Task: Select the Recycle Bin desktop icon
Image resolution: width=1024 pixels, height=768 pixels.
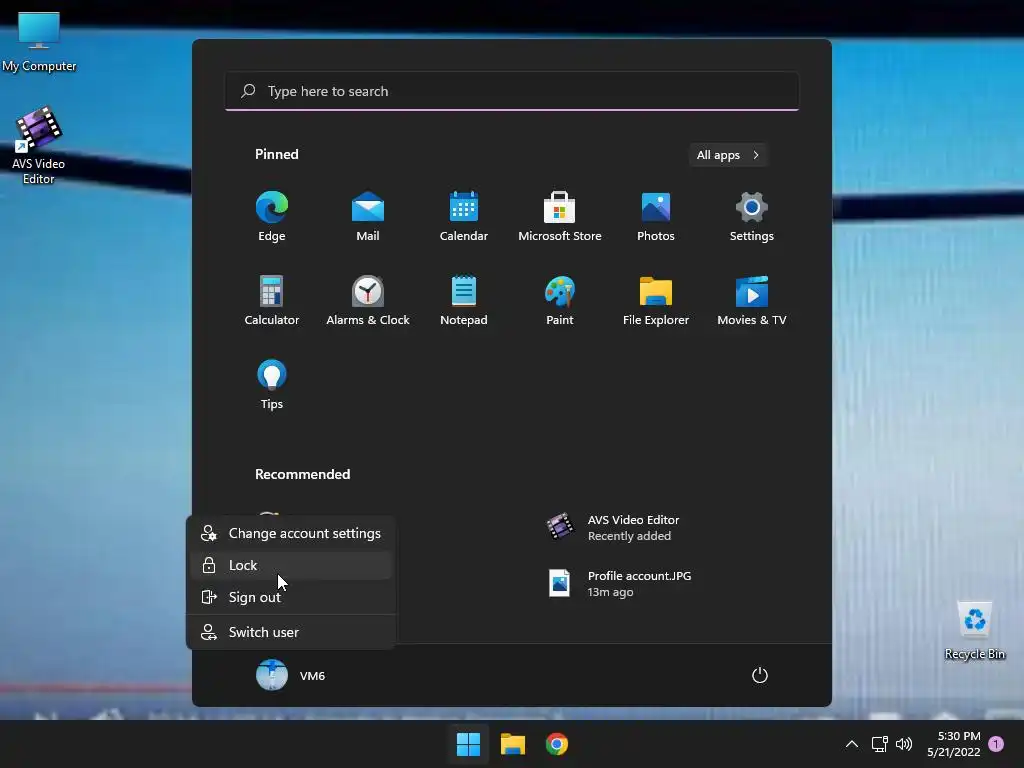Action: pyautogui.click(x=975, y=631)
